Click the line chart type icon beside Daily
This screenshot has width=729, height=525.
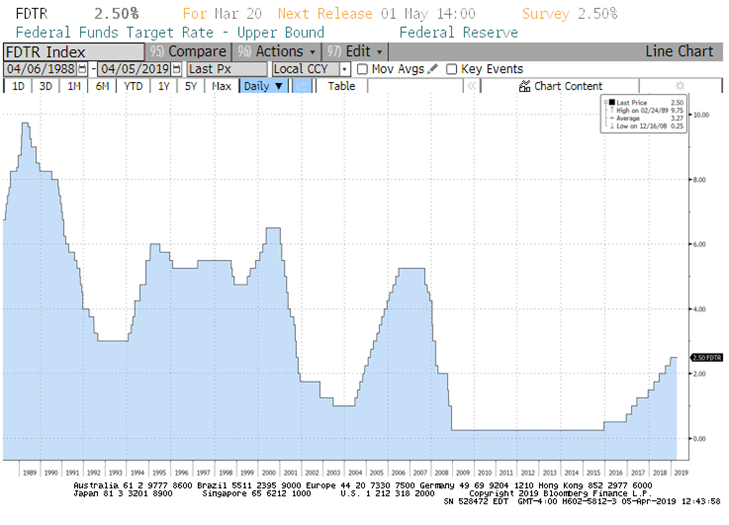303,86
